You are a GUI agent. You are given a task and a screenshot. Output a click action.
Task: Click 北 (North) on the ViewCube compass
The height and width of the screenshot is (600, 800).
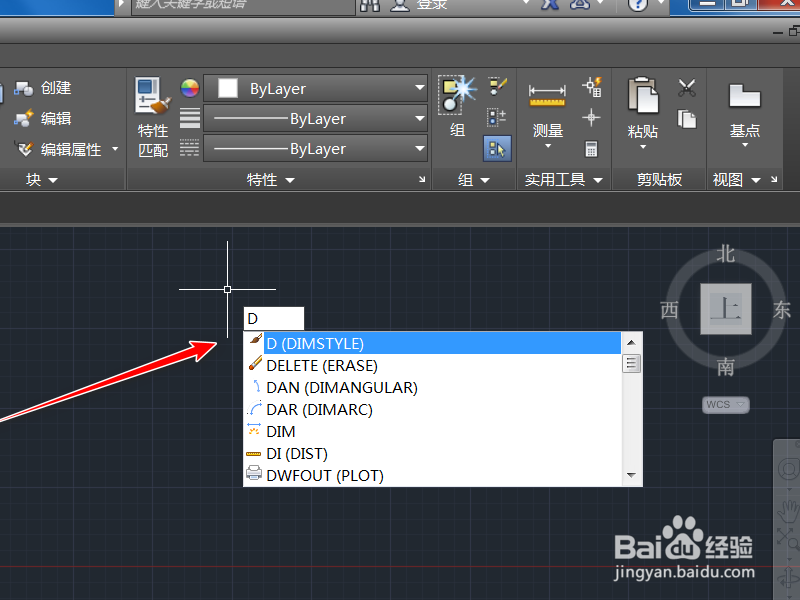[726, 254]
